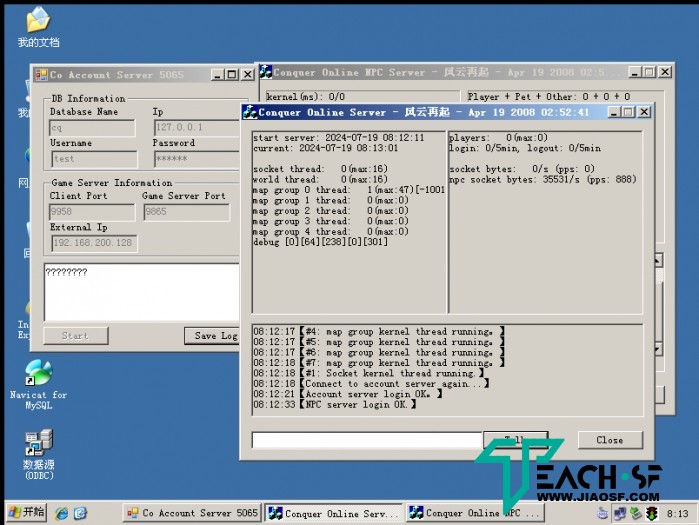Click the 'map group 0 thread' stat line

coord(349,190)
